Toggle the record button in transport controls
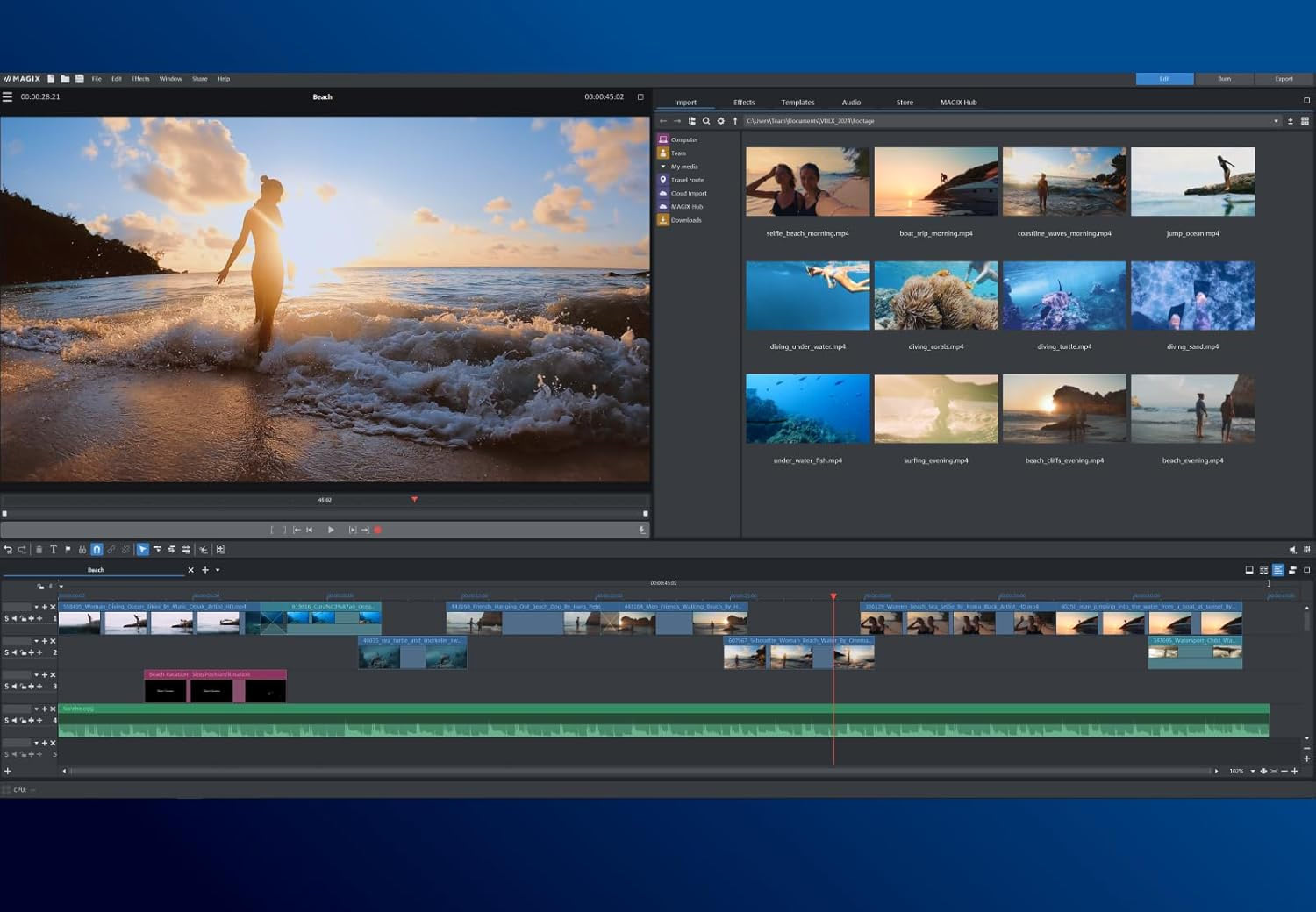Image resolution: width=1316 pixels, height=912 pixels. coord(377,530)
